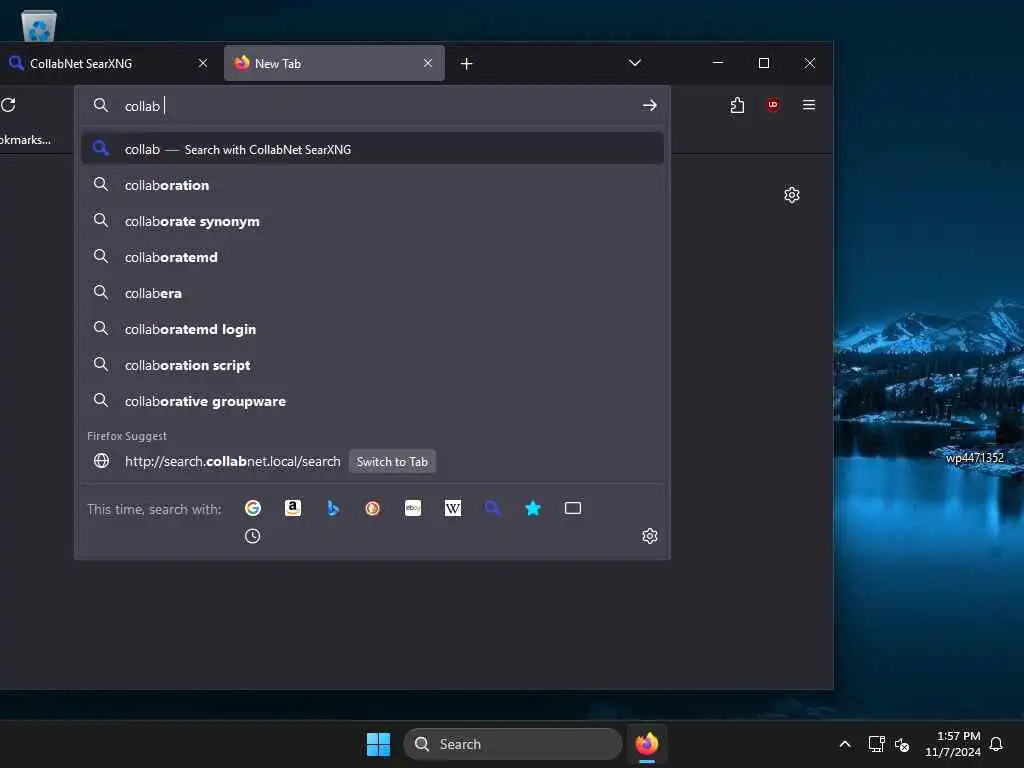The width and height of the screenshot is (1024, 768).
Task: Open the Windows Start menu
Action: click(x=378, y=744)
